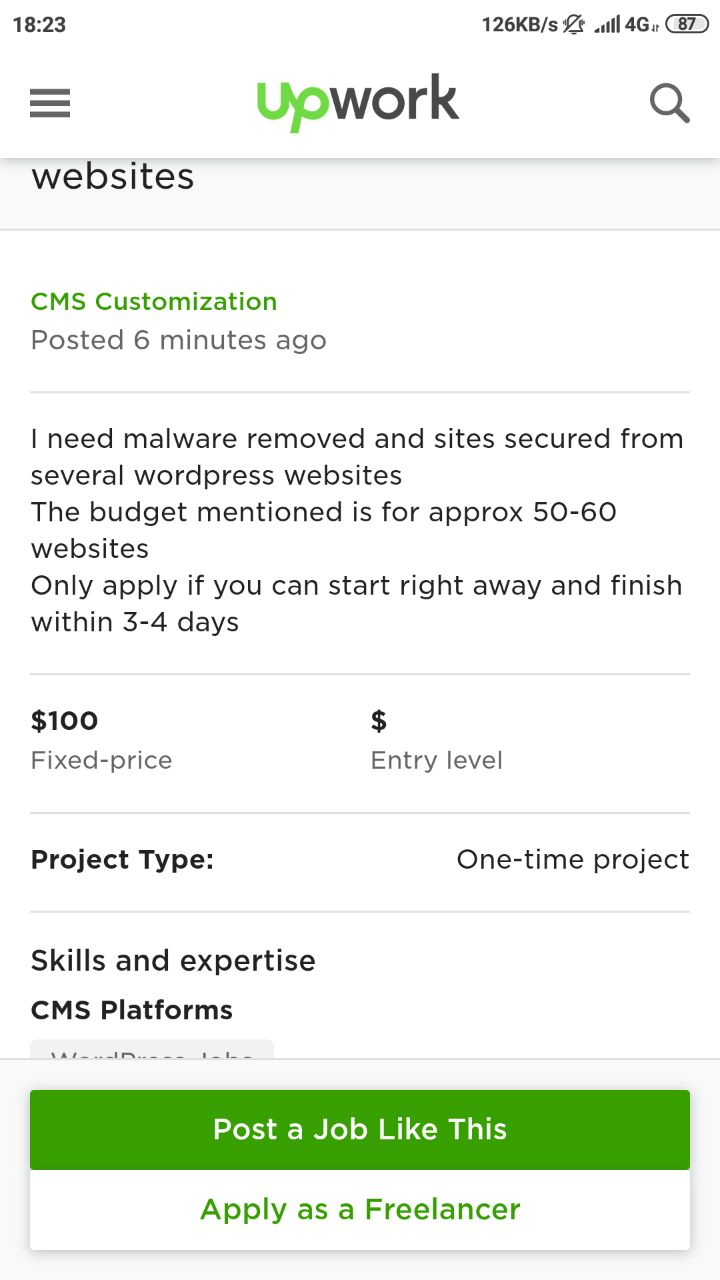Tap the CMS Platforms subheading
The width and height of the screenshot is (720, 1280).
(132, 1009)
